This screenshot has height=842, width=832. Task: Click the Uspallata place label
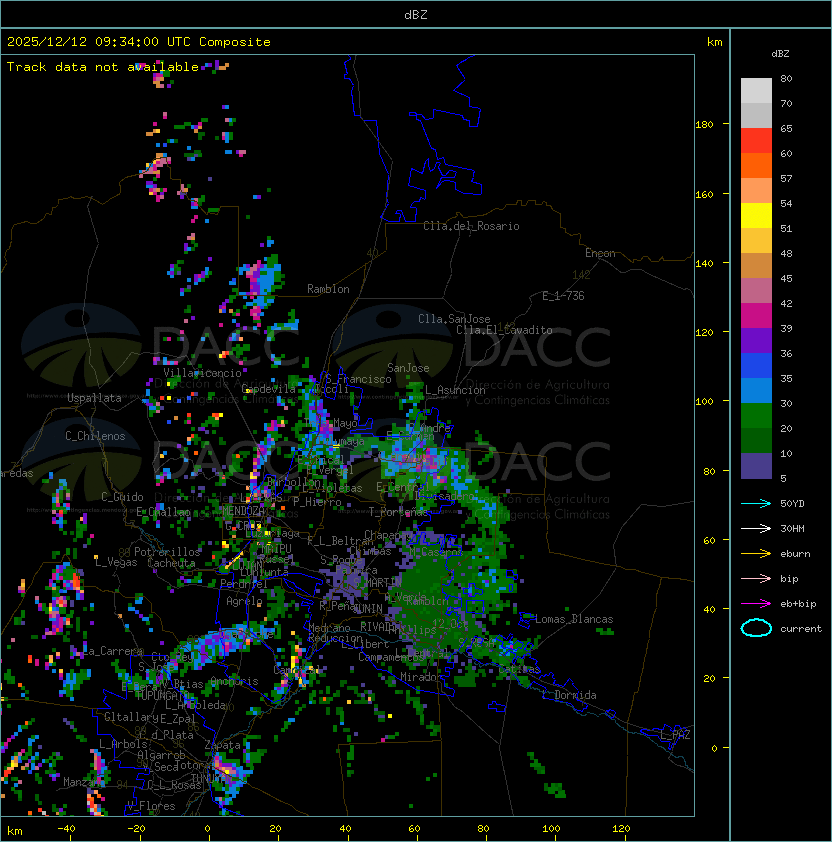[x=94, y=398]
